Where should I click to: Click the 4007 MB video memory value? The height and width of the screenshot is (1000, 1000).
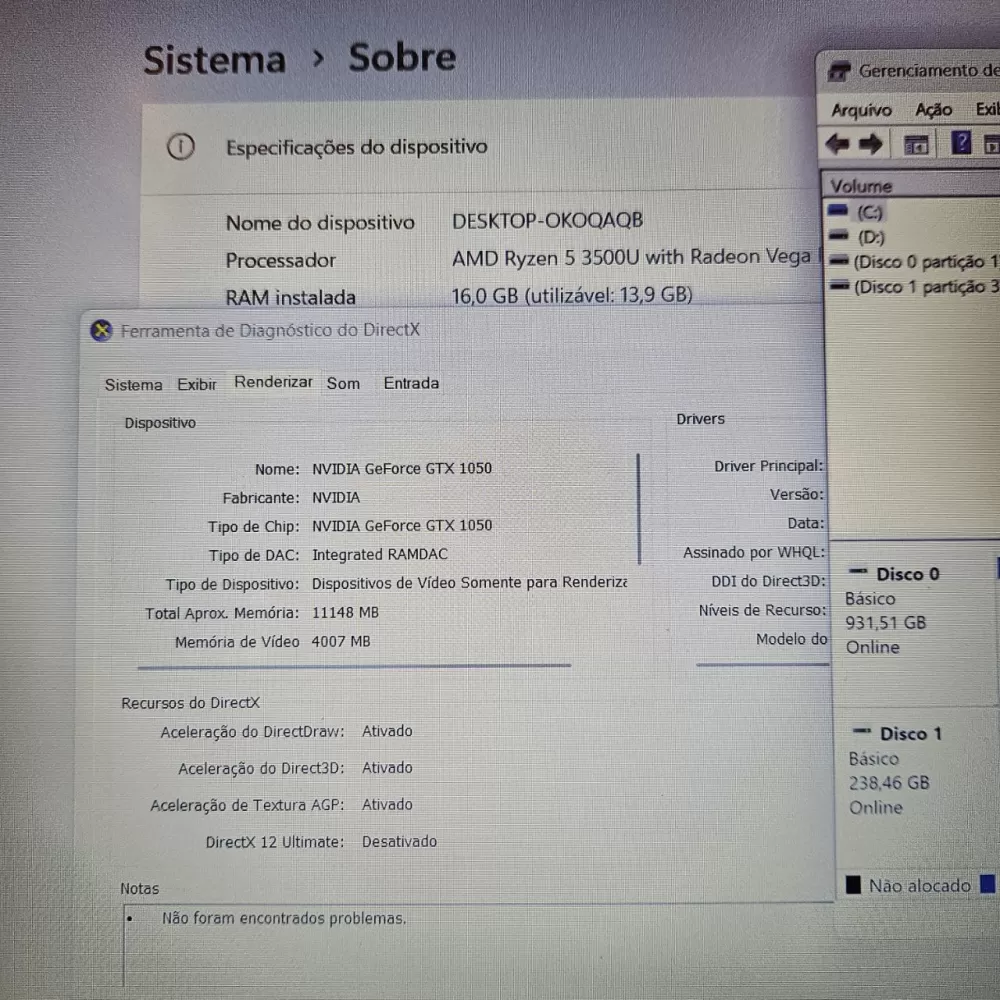click(x=341, y=642)
